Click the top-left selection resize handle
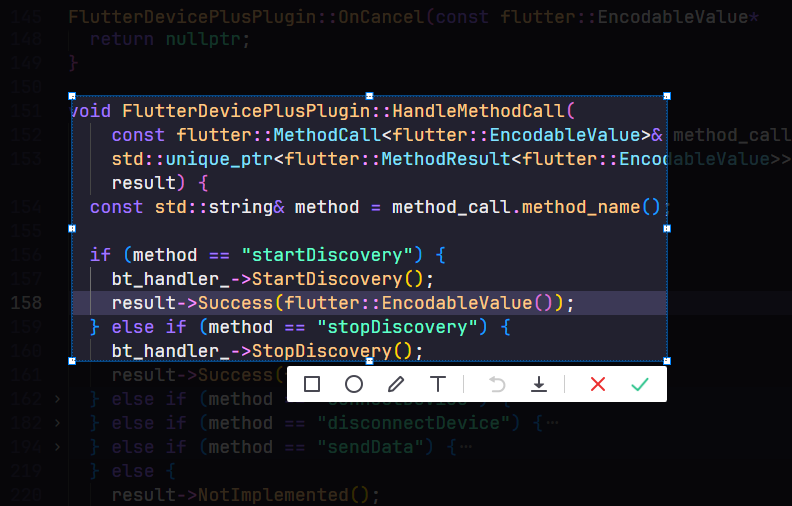 pos(72,96)
